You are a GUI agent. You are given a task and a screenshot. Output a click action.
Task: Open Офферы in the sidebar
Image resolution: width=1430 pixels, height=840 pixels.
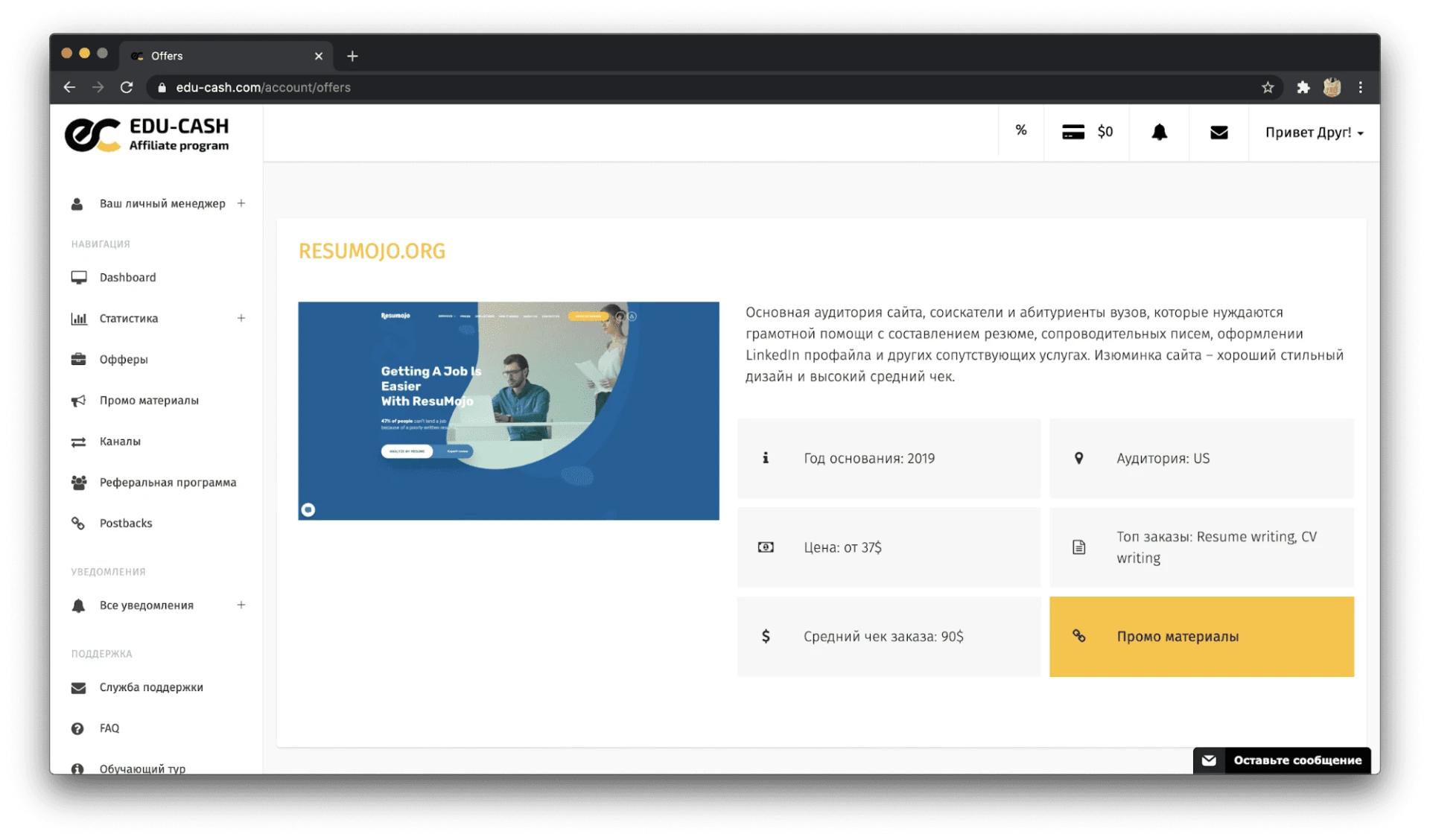124,360
